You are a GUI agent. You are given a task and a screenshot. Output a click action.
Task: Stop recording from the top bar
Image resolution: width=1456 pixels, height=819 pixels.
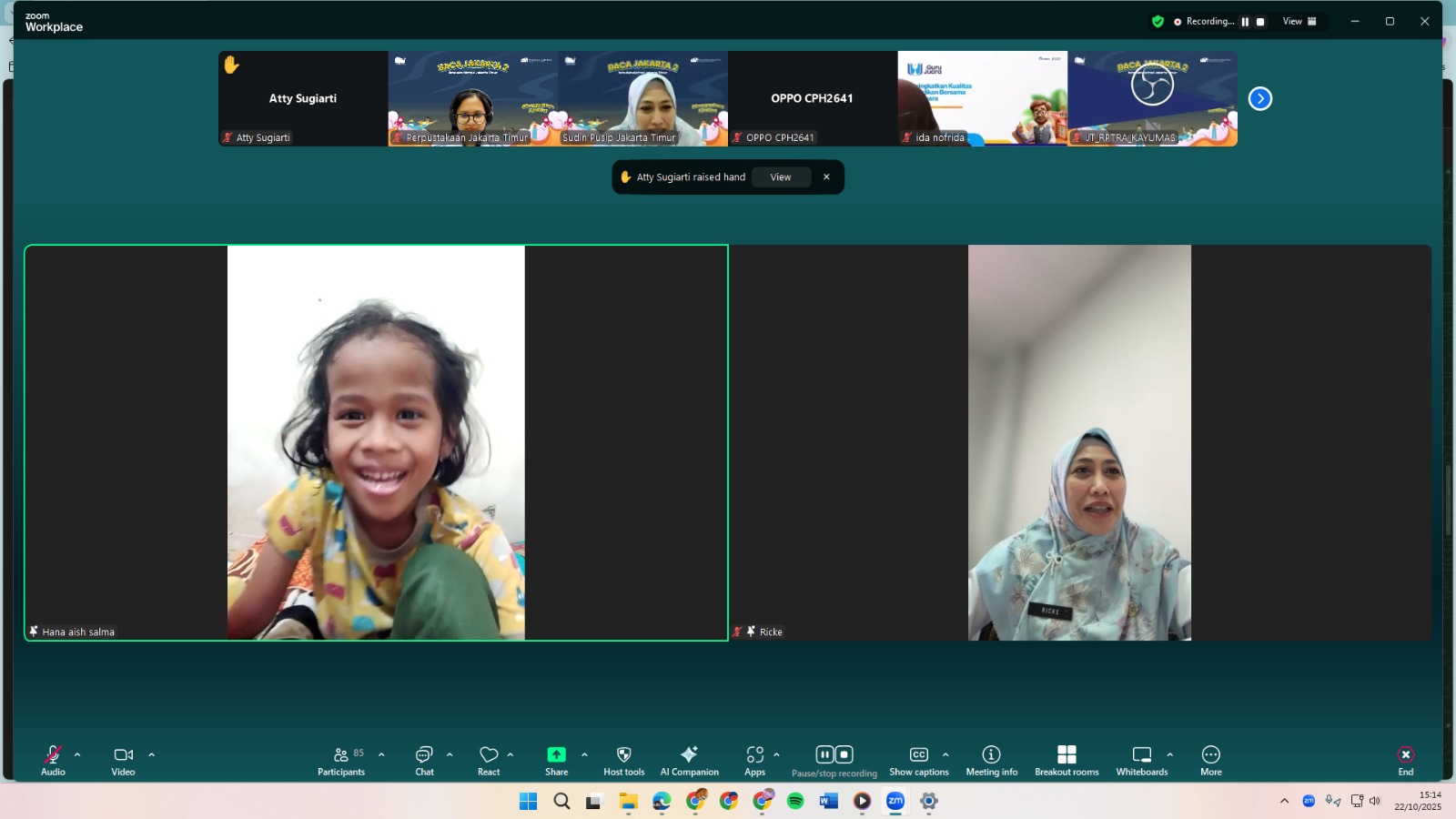(1260, 22)
